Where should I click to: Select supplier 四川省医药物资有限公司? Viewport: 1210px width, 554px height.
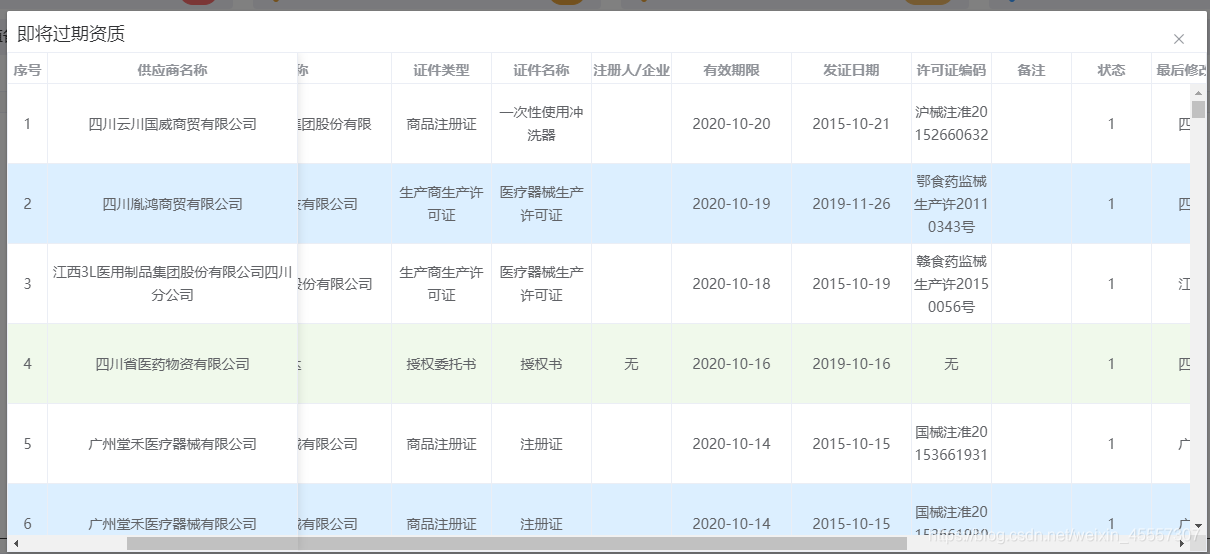pyautogui.click(x=172, y=364)
